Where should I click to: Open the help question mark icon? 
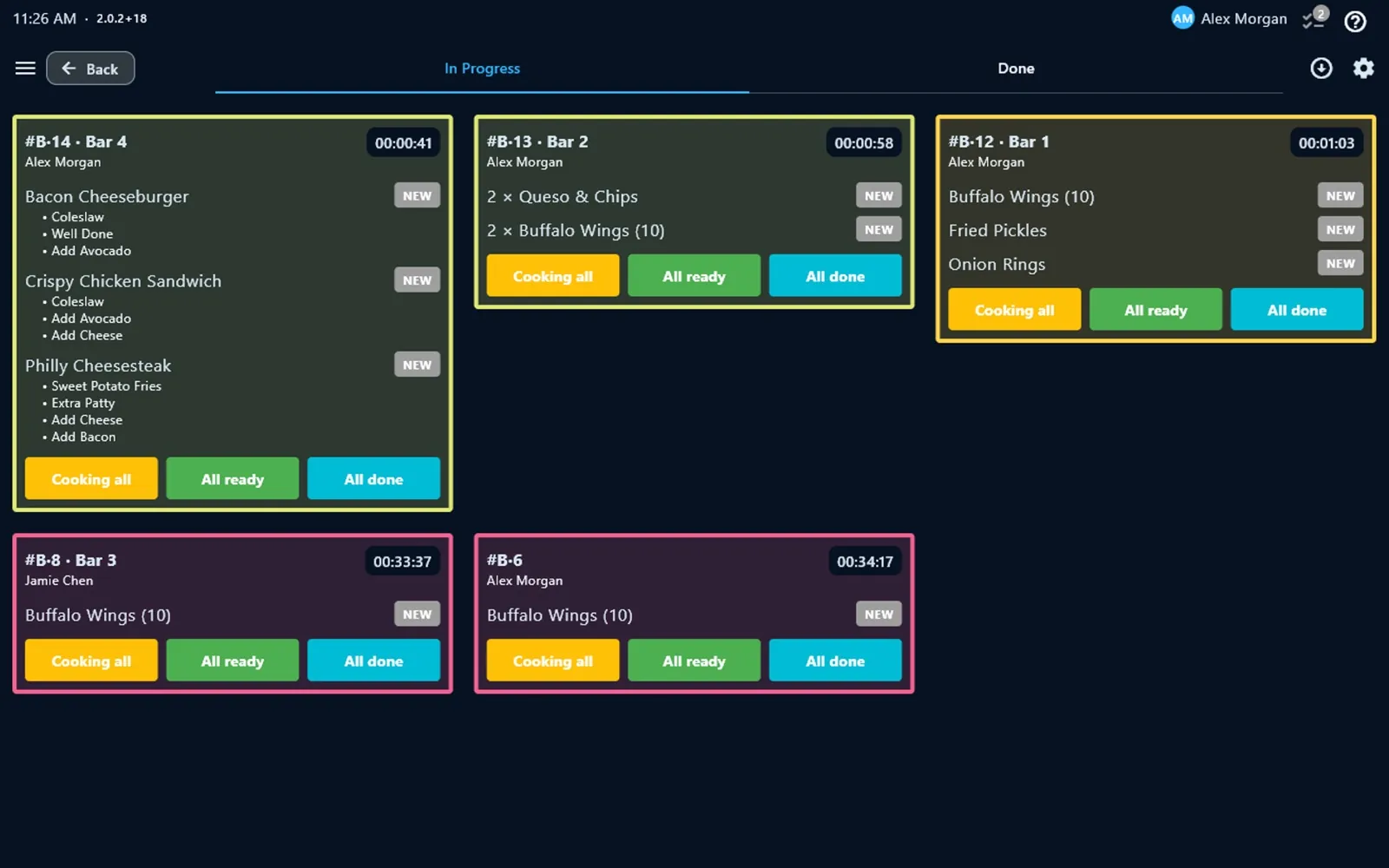click(x=1355, y=21)
